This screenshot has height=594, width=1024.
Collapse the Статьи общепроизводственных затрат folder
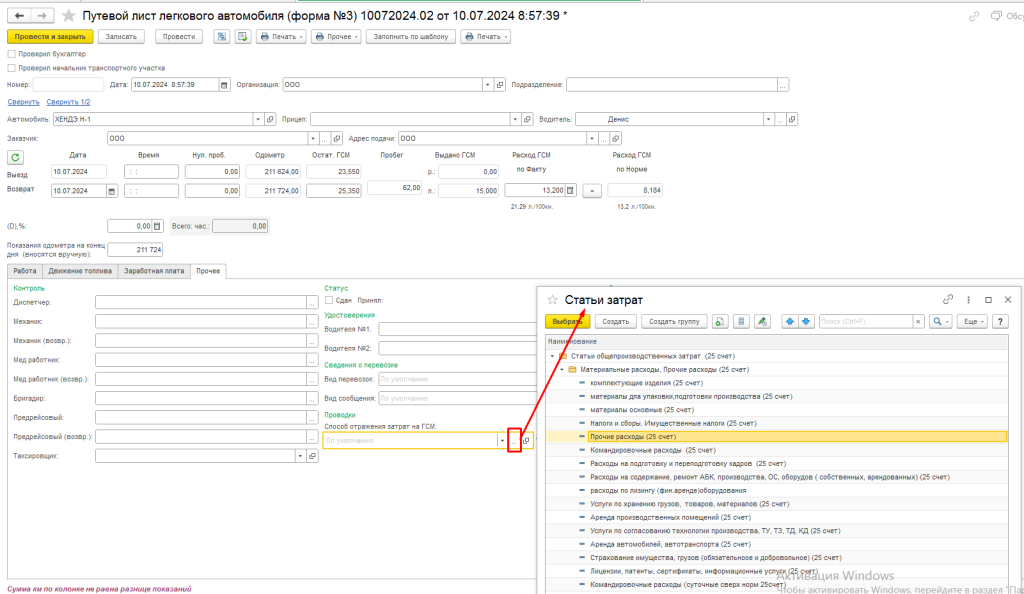pos(552,356)
